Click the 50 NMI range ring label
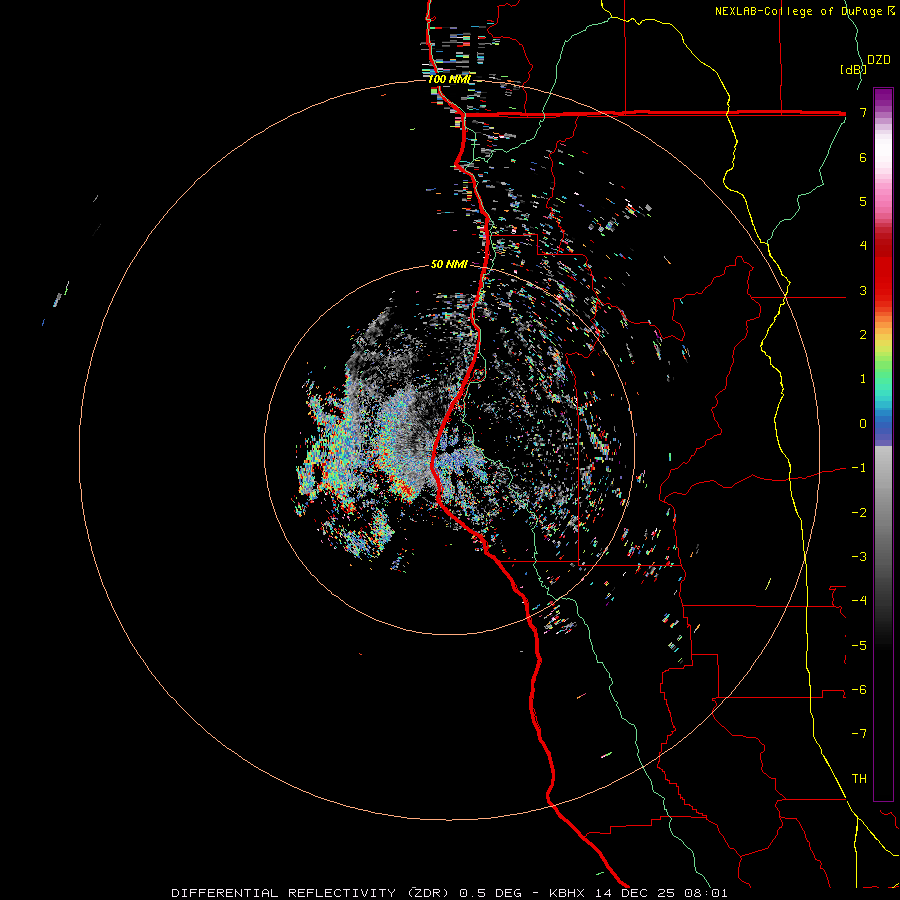Image resolution: width=900 pixels, height=900 pixels. [x=449, y=264]
